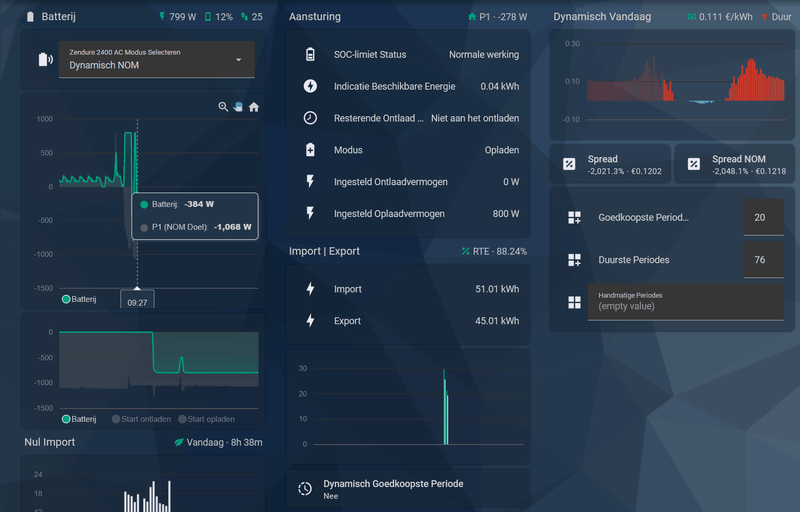Click the dropdown arrow next to Dynamisch NOM
This screenshot has height=512, width=800.
238,60
